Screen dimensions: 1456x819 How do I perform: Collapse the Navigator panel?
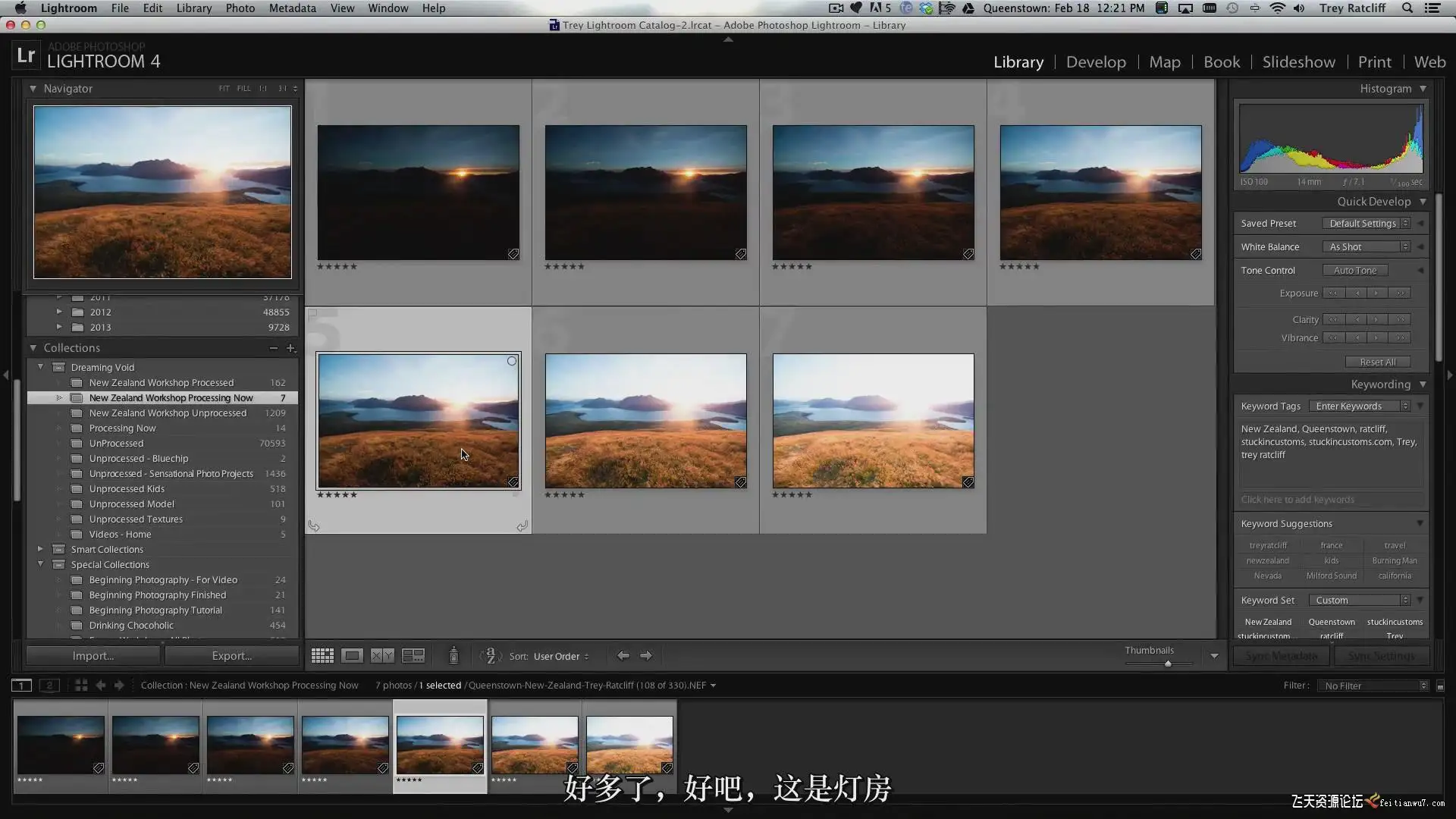tap(33, 89)
